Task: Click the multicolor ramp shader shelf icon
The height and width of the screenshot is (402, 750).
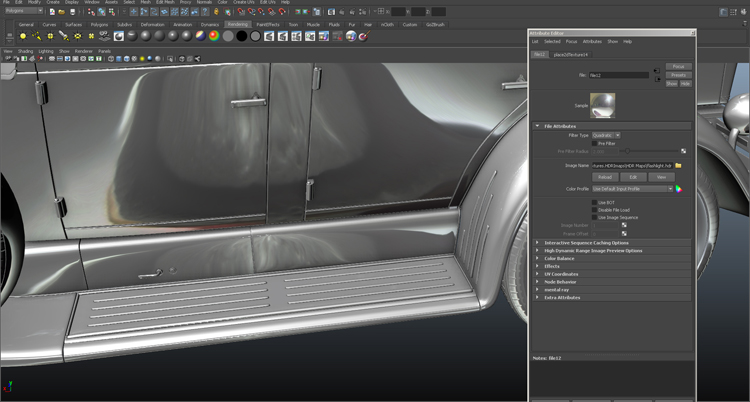Action: point(214,36)
